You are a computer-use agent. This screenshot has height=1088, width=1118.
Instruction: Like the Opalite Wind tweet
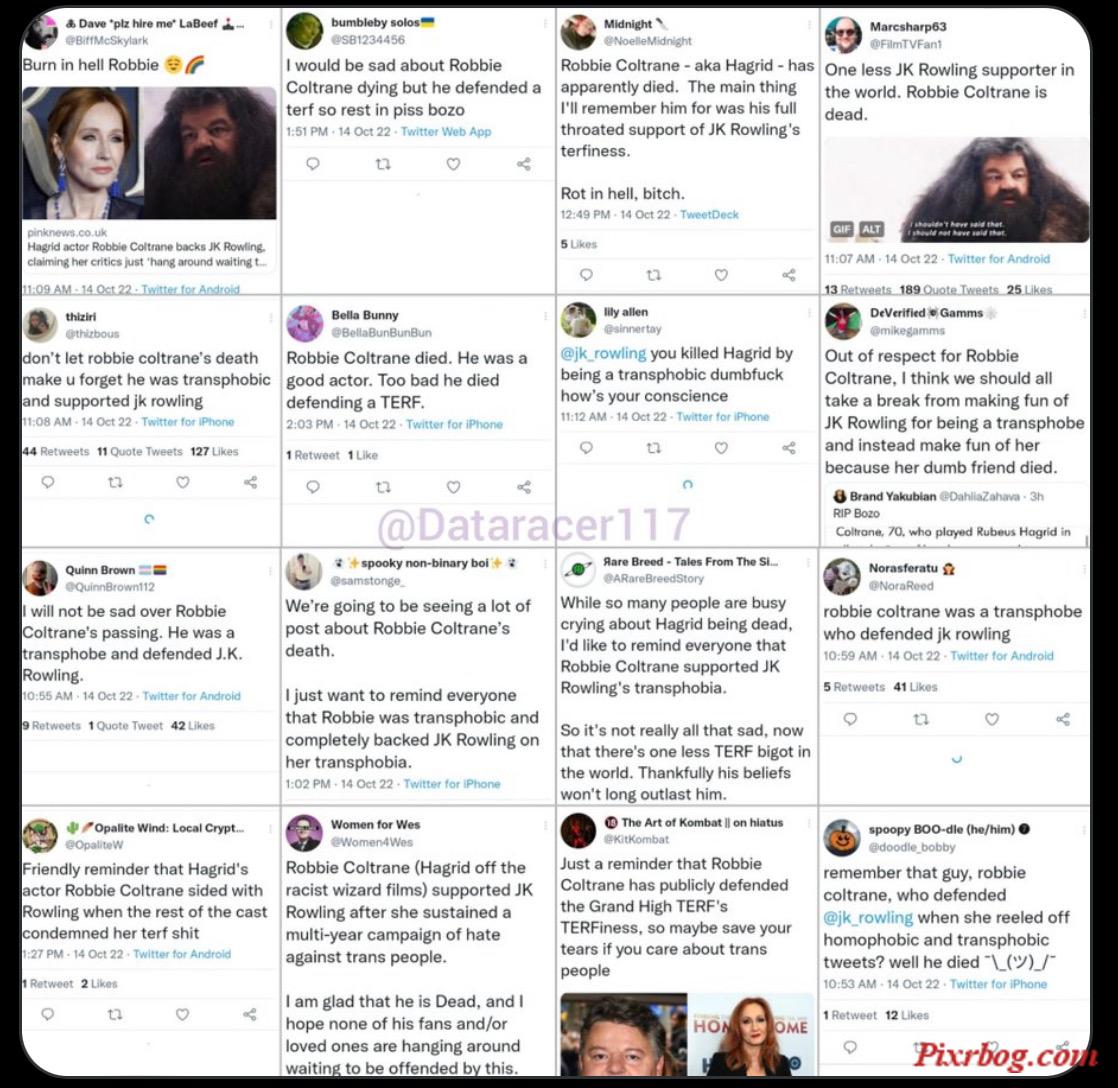click(183, 1015)
